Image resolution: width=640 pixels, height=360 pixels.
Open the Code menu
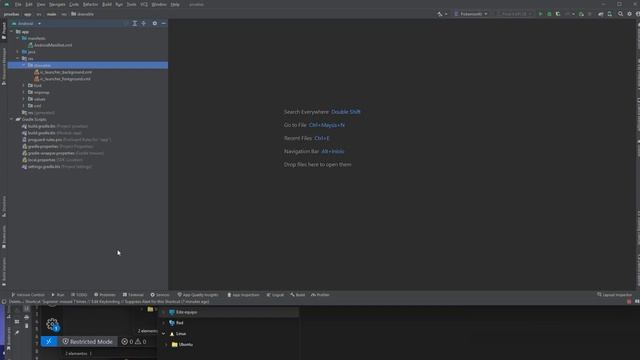74,4
